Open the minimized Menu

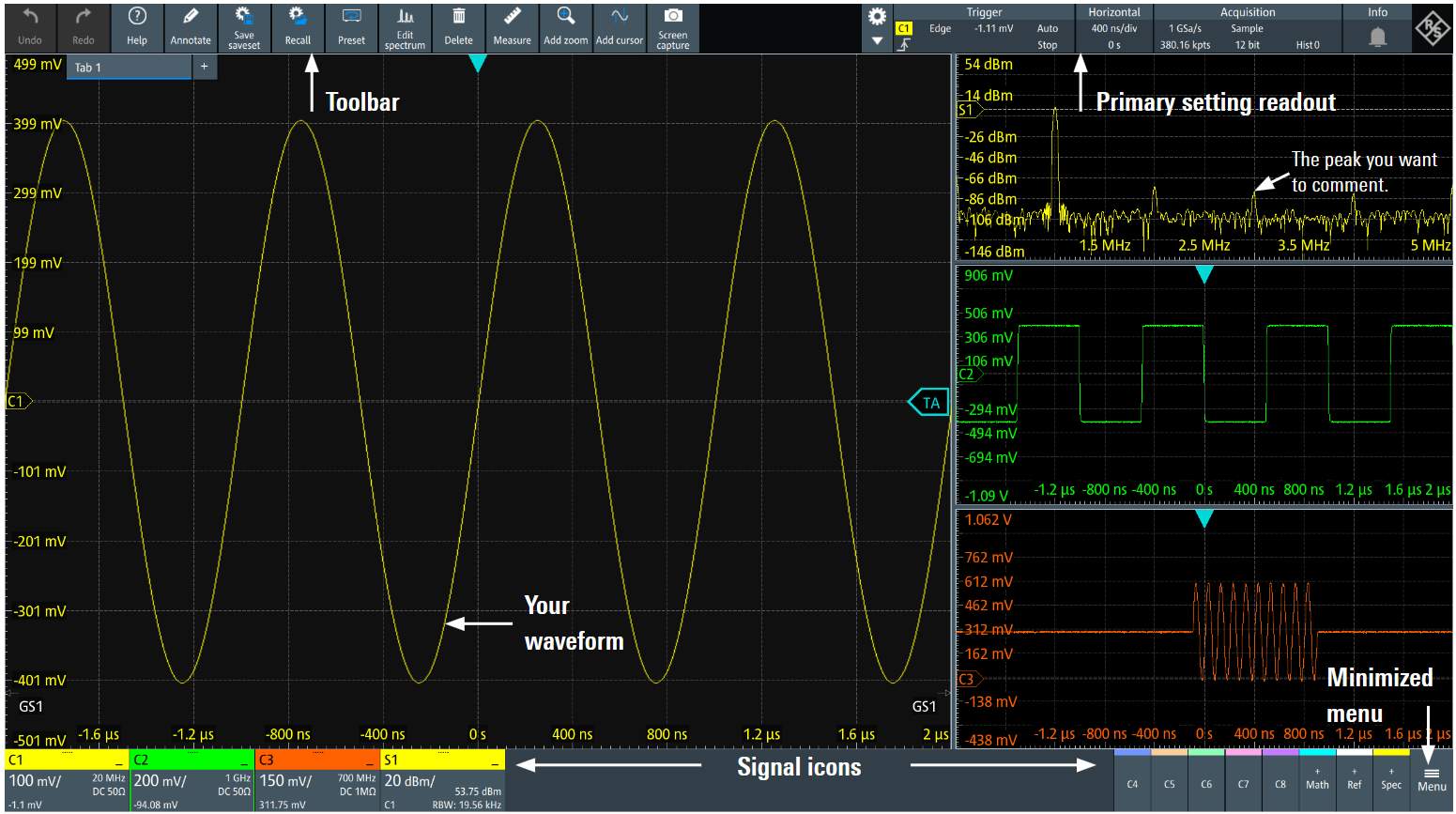pyautogui.click(x=1432, y=779)
